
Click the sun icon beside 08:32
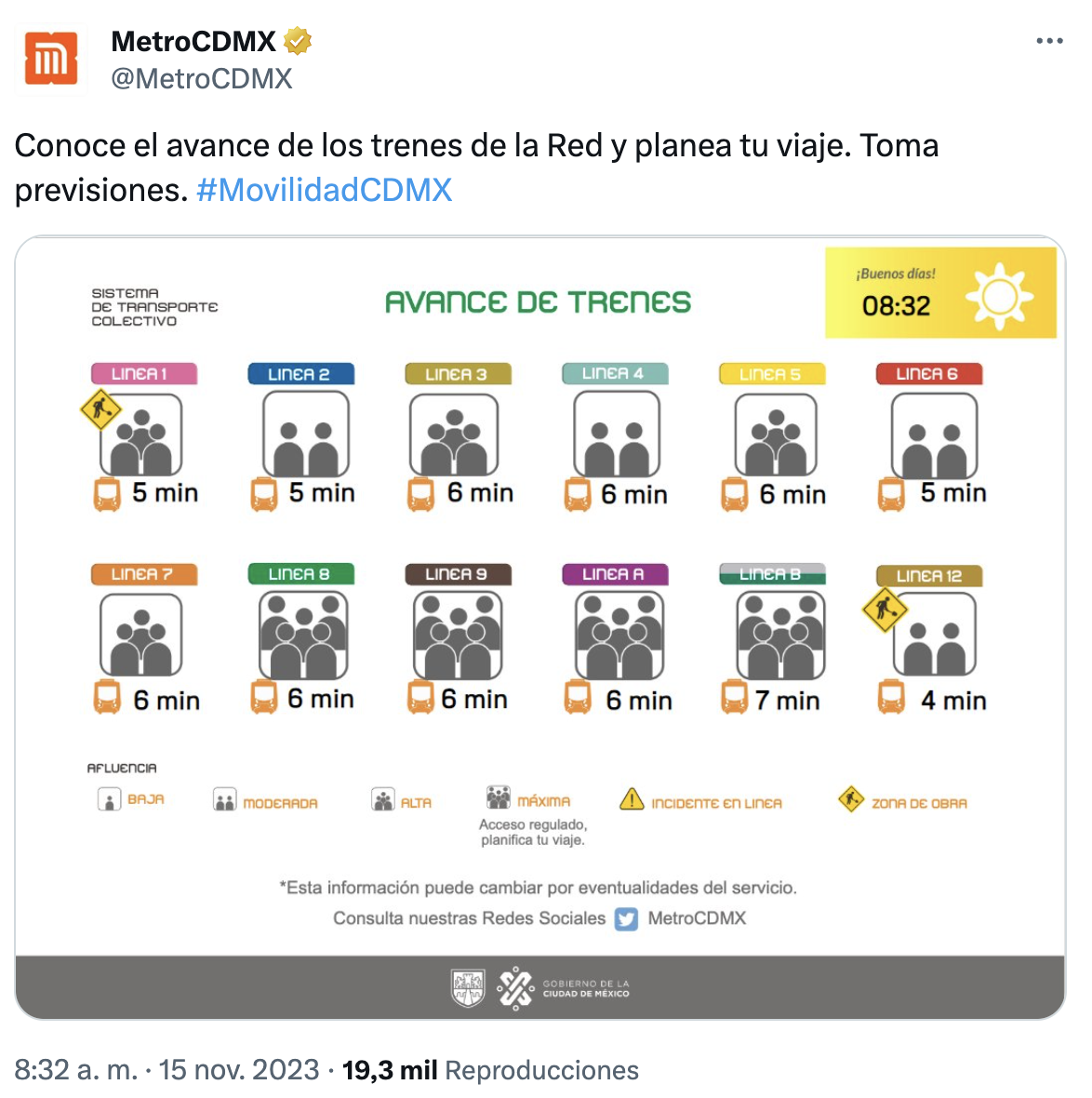pyautogui.click(x=999, y=297)
